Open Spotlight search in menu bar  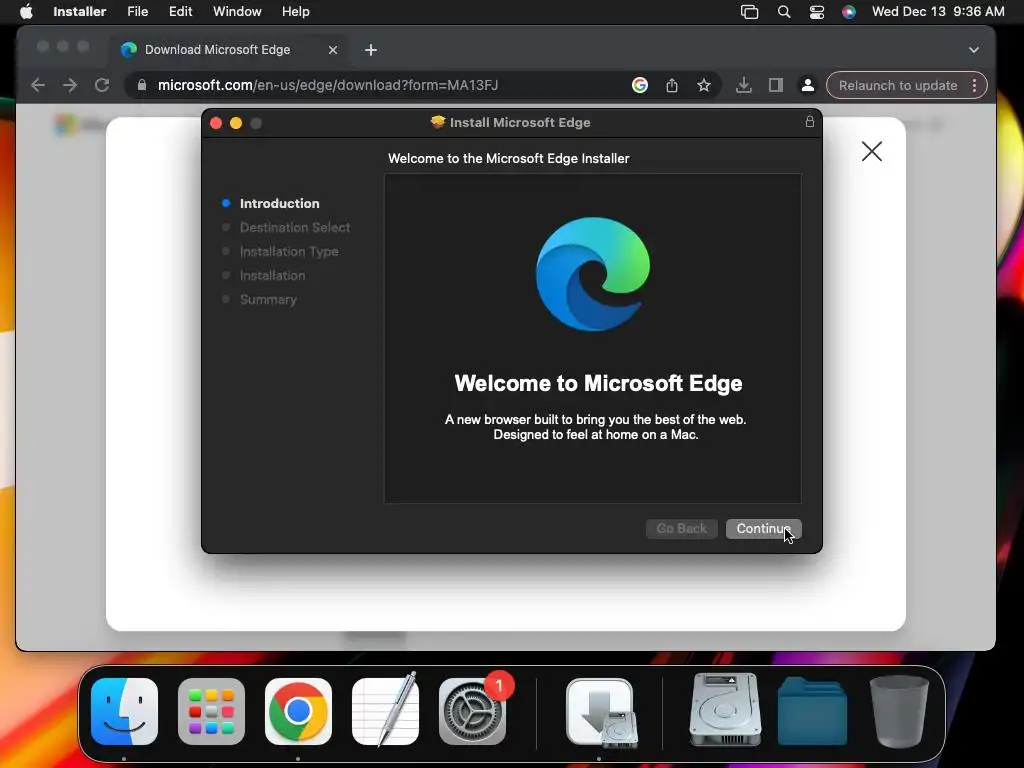(784, 12)
